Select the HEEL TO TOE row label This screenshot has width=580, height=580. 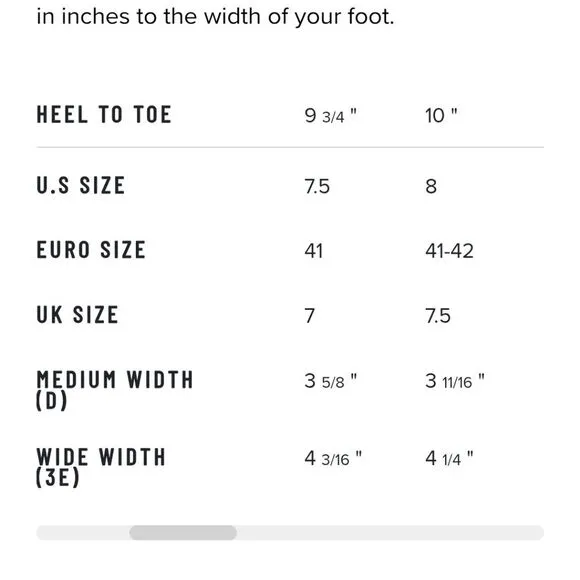[104, 114]
